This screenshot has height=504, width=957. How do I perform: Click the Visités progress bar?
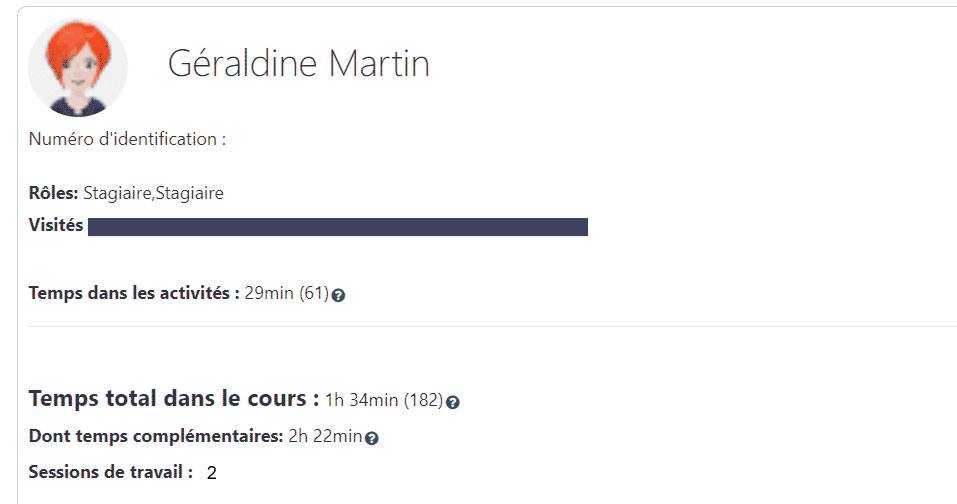pyautogui.click(x=338, y=227)
